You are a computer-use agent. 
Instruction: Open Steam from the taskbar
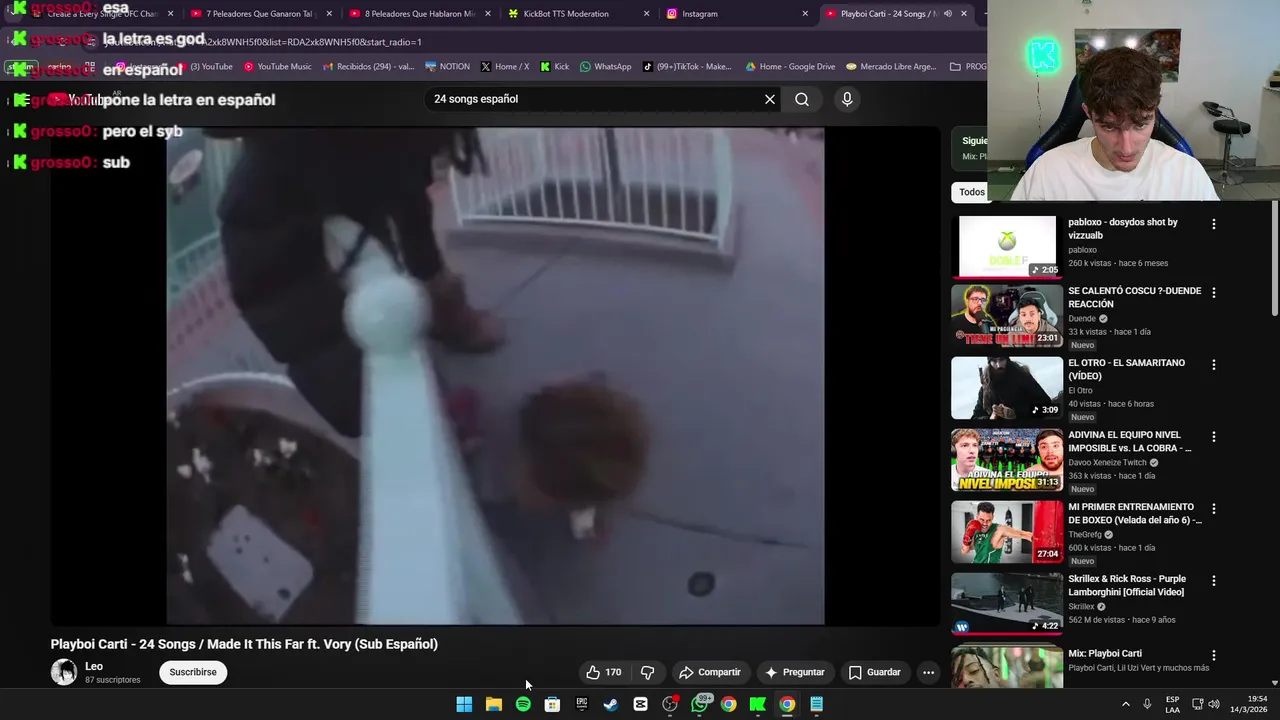pos(611,704)
